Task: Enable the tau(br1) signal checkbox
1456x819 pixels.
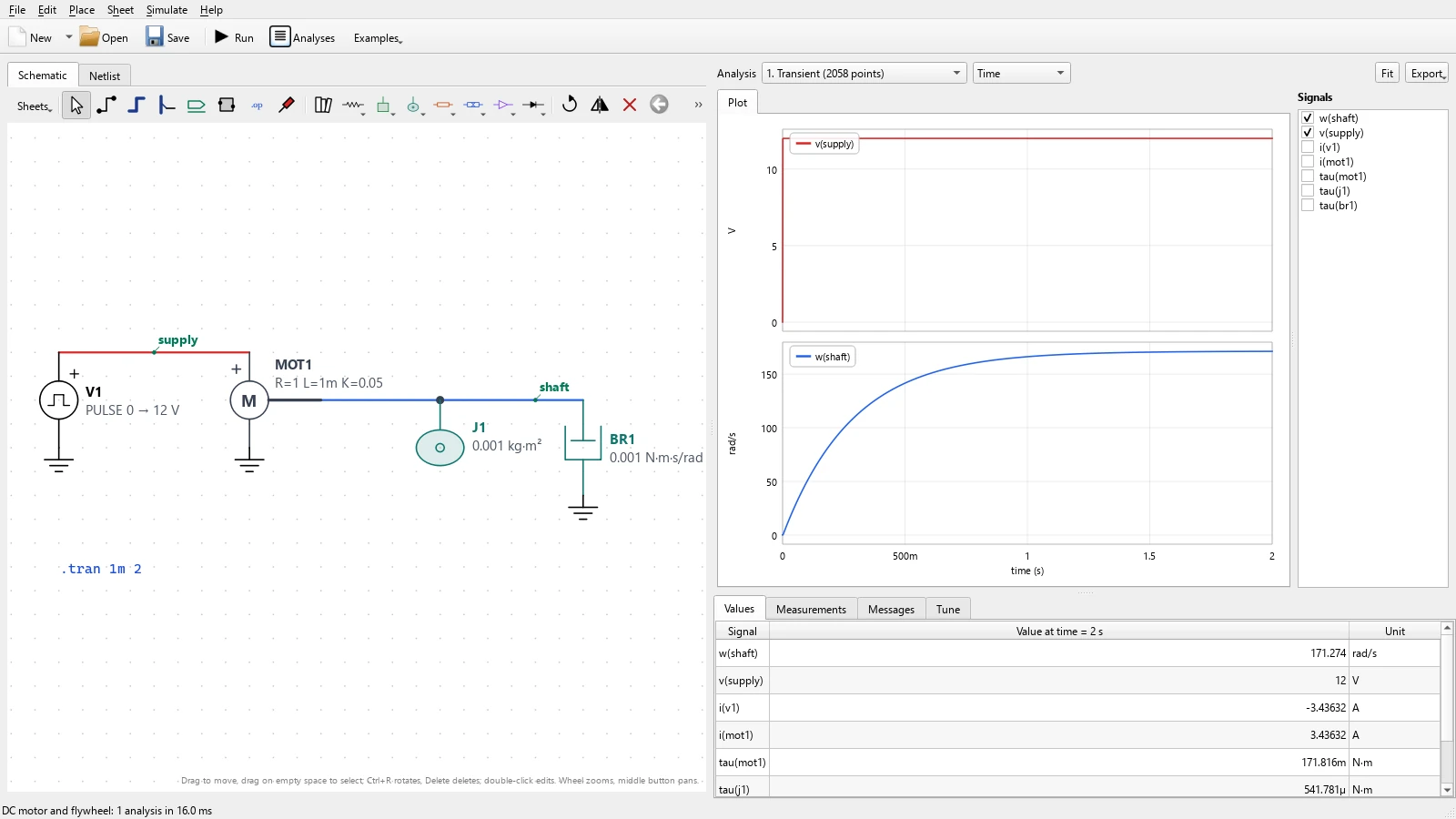Action: coord(1308,206)
